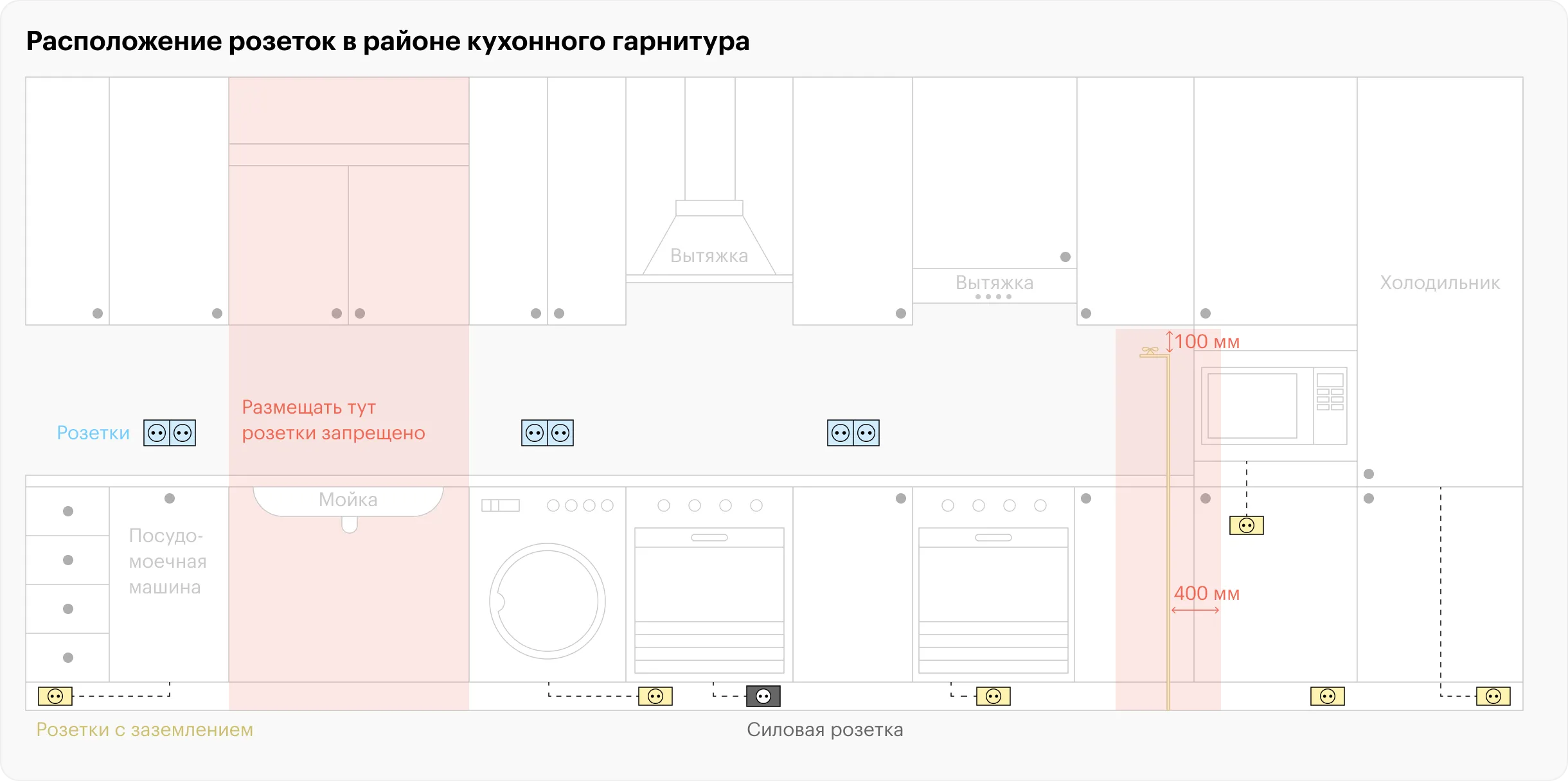Click the washing machine drum
The width and height of the screenshot is (1568, 781).
(x=547, y=601)
